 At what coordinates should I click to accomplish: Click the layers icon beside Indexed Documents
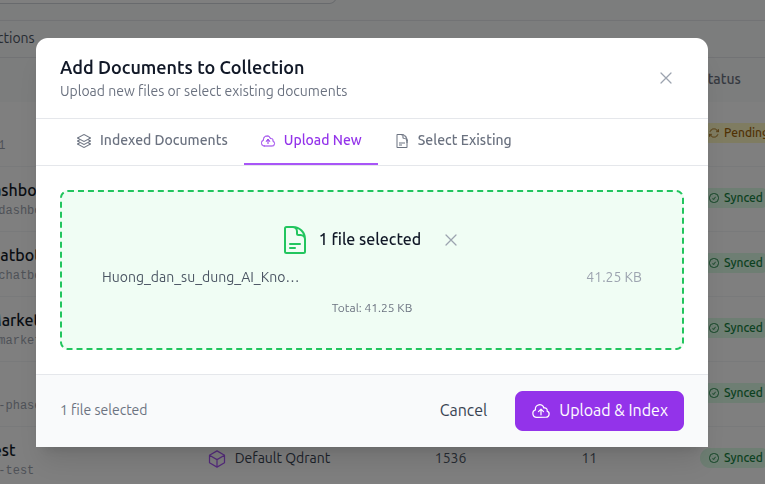[x=84, y=141]
